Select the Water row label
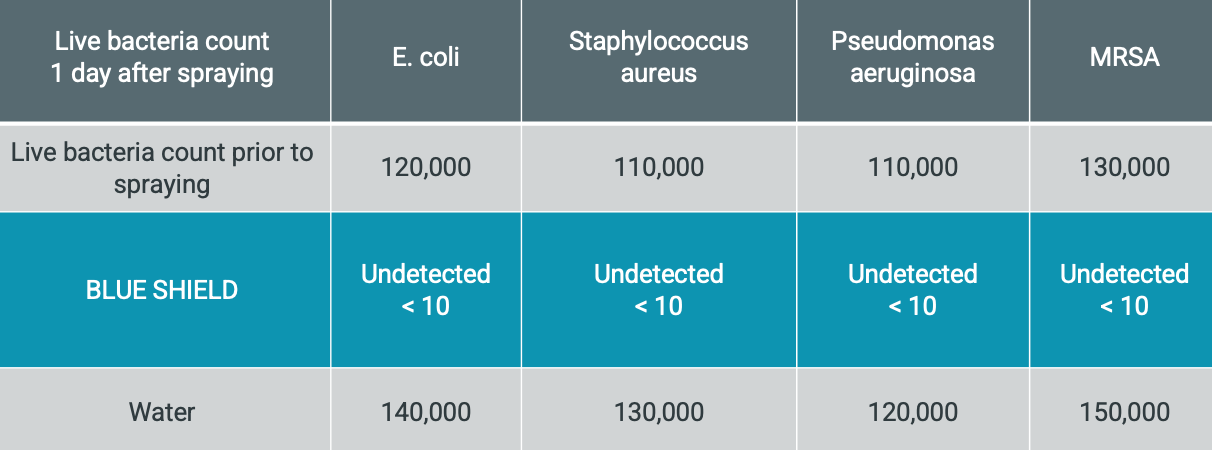Screen dimensions: 1212x450 click(162, 411)
